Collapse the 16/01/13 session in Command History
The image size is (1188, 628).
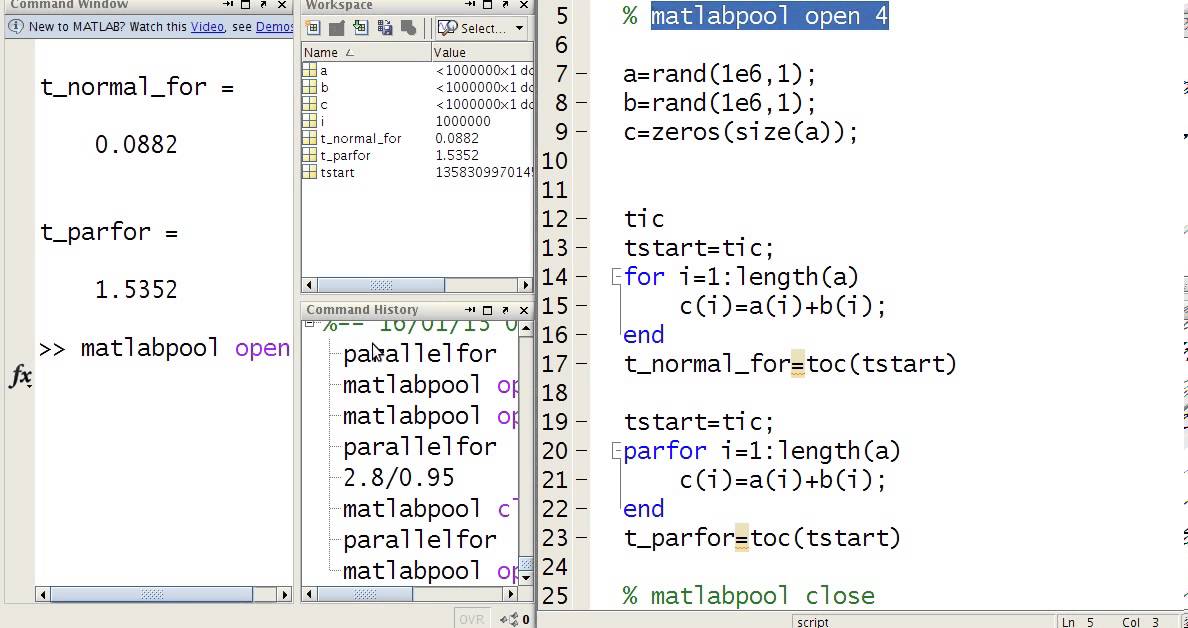pos(310,323)
